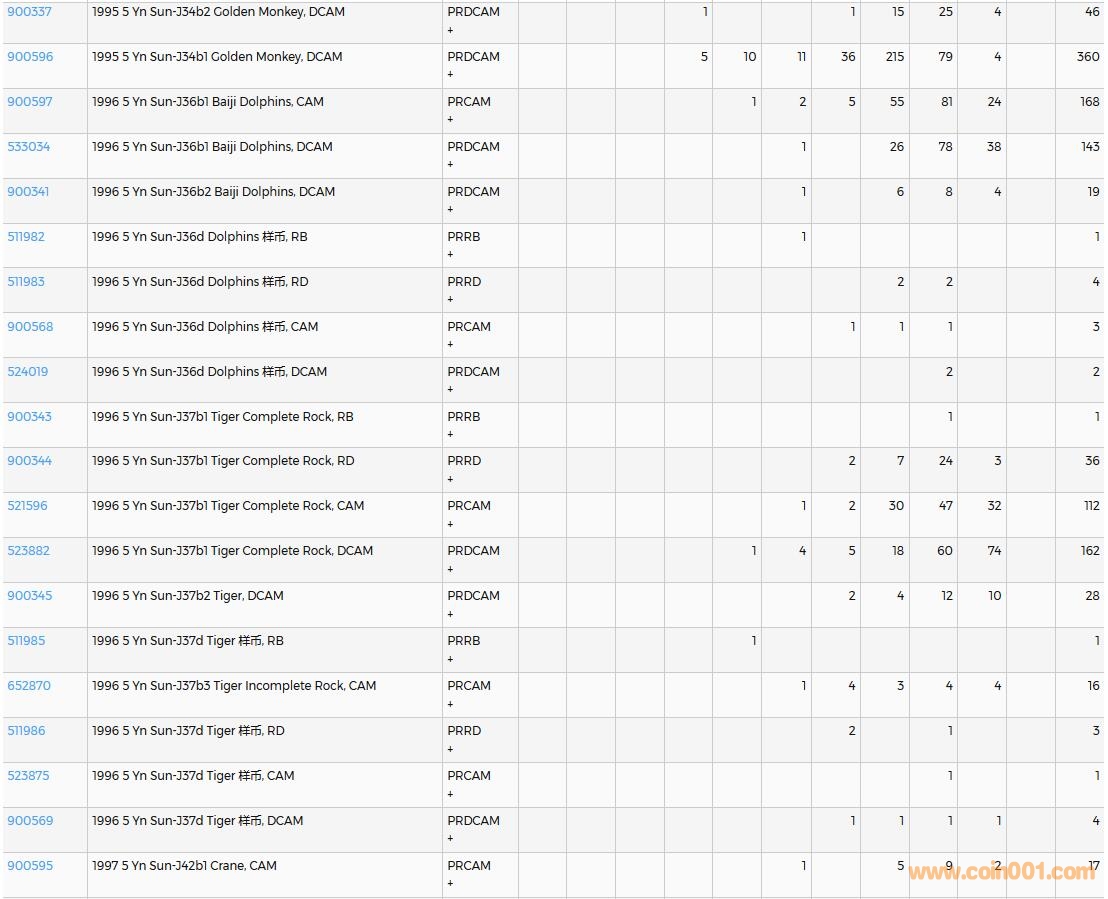Expand plus under PRRB in 511982 row
1108x899 pixels.
tap(450, 255)
